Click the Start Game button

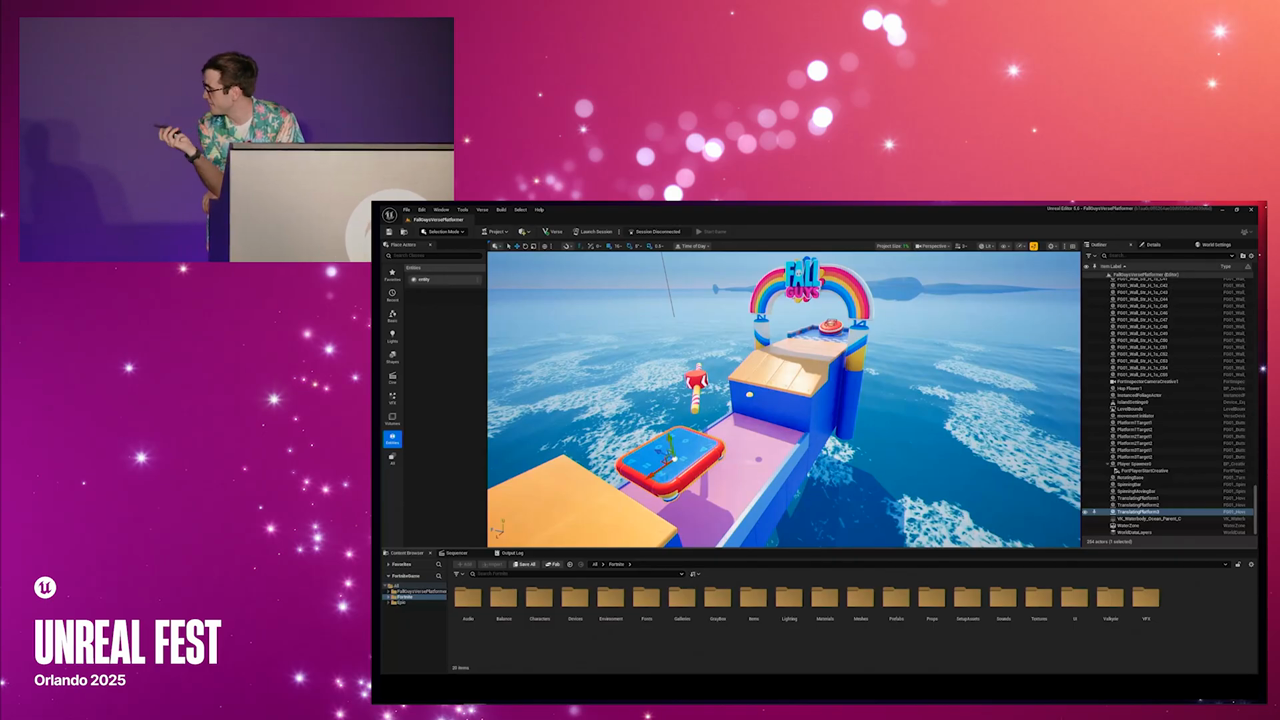(711, 231)
